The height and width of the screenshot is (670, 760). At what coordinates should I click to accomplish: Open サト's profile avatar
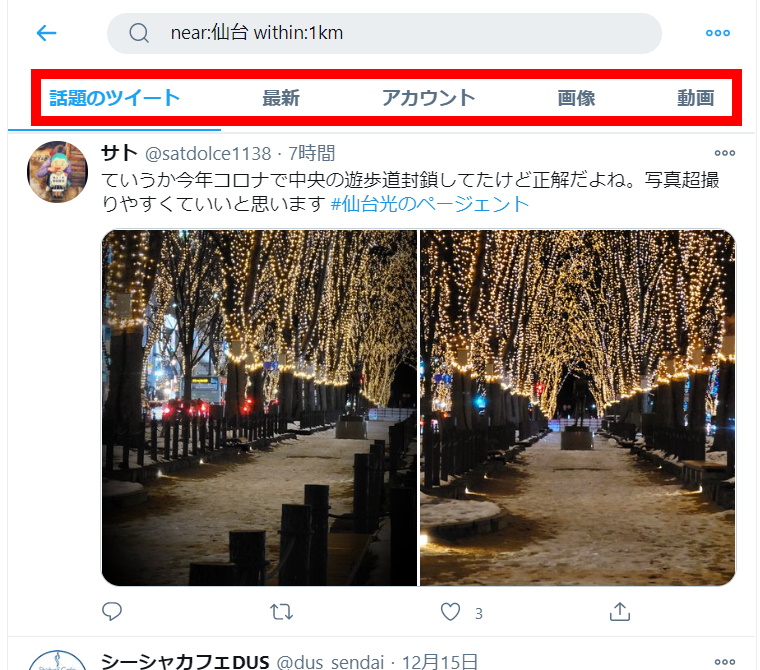(x=58, y=172)
